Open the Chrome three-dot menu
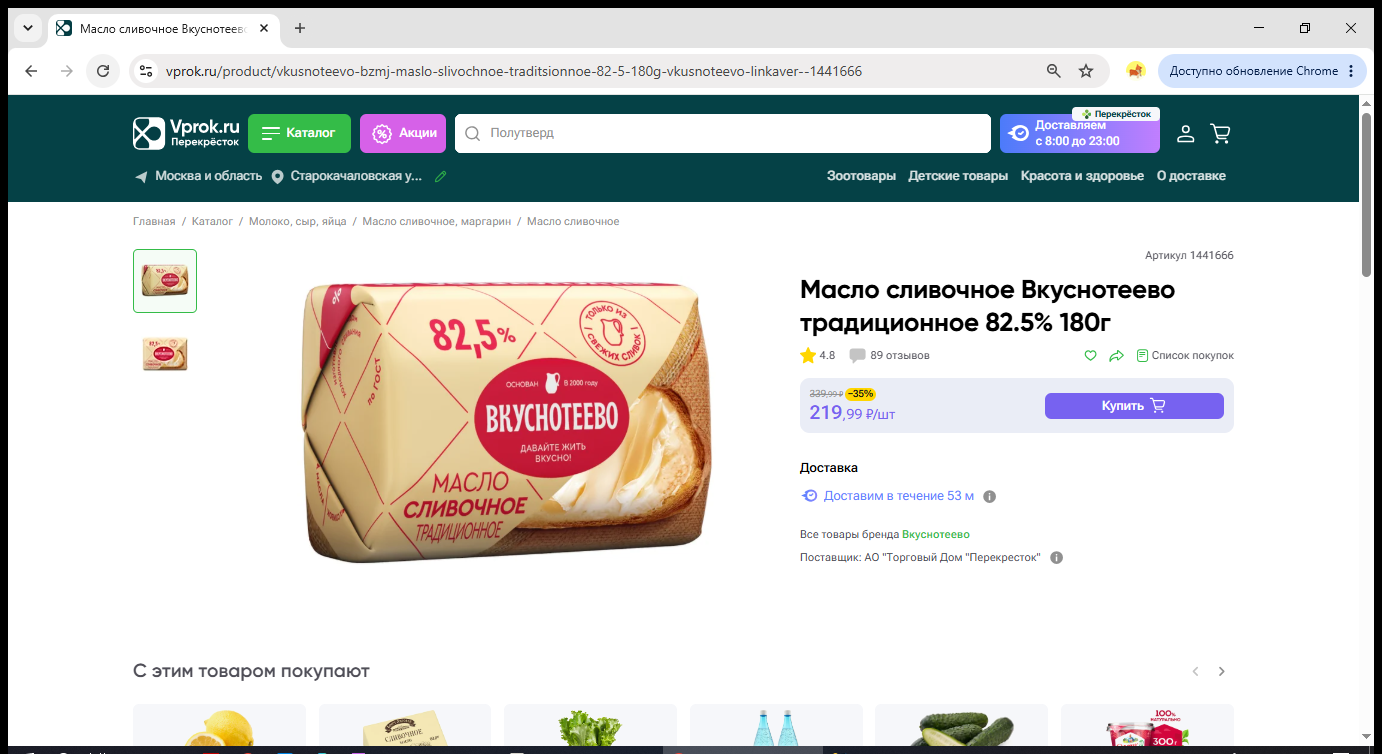The width and height of the screenshot is (1382, 754). pyautogui.click(x=1351, y=71)
